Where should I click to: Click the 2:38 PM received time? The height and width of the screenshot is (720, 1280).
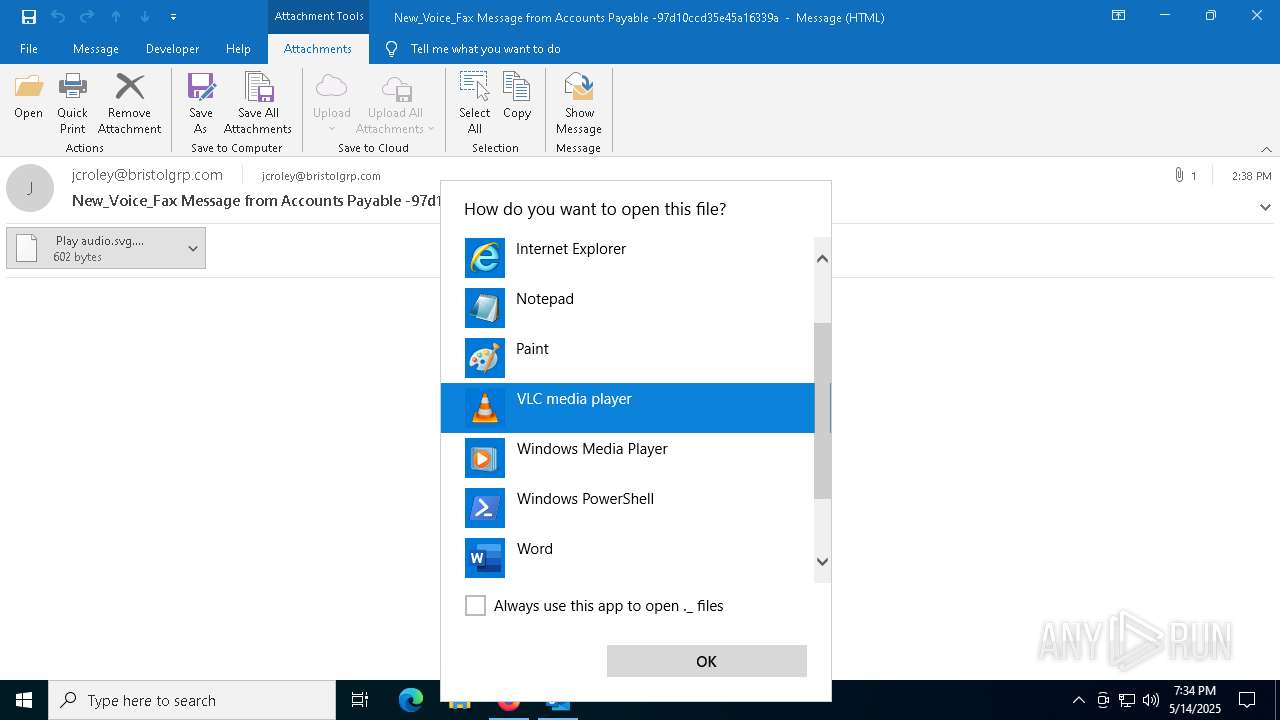[1251, 176]
